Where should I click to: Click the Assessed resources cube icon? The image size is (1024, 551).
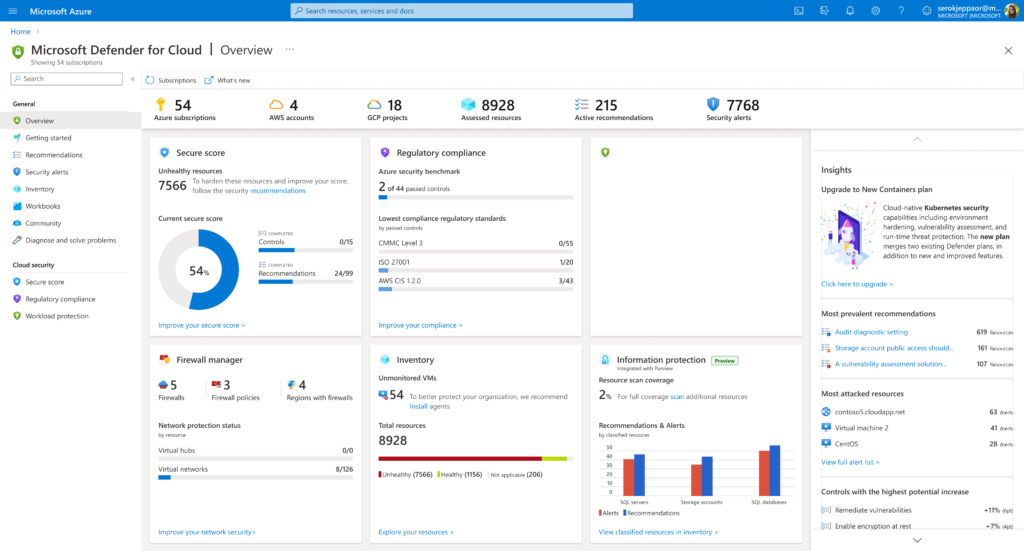point(468,104)
